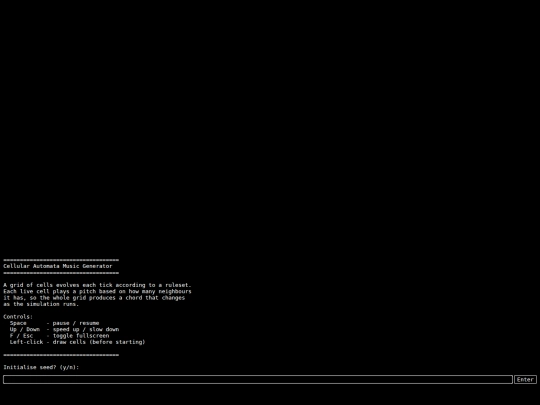The width and height of the screenshot is (540, 405).
Task: Click the line beginning 'Each live cell plays'
Action: pos(97,291)
